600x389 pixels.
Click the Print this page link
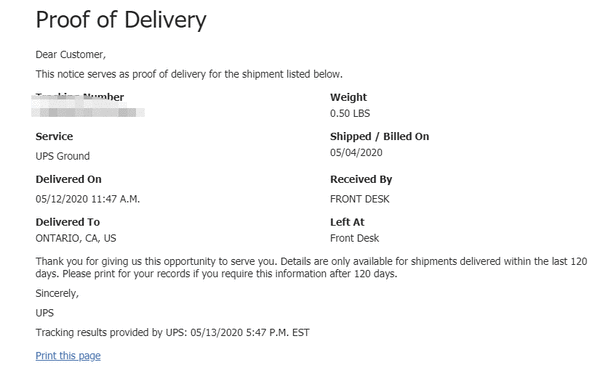point(68,356)
